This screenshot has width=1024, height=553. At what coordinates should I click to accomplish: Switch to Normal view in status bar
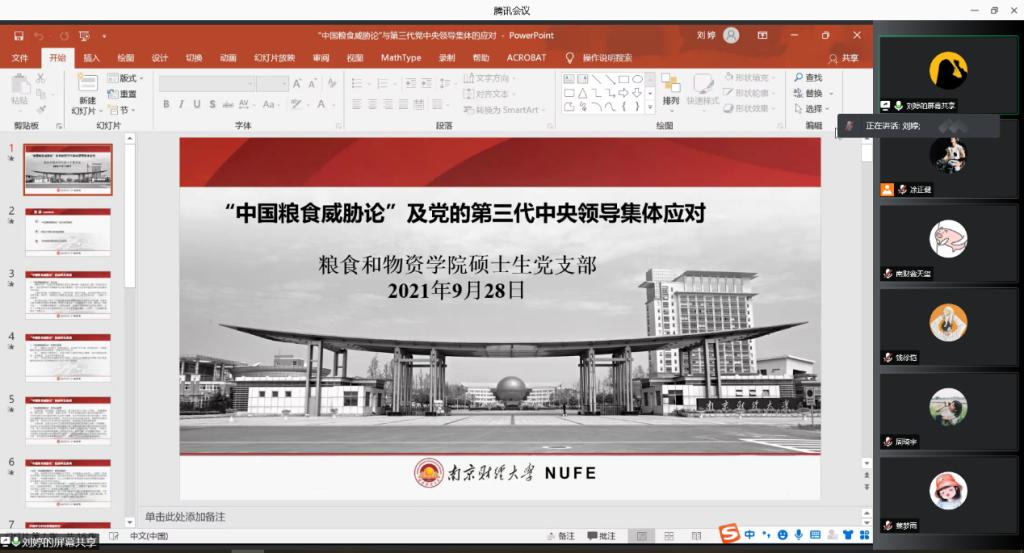point(641,536)
